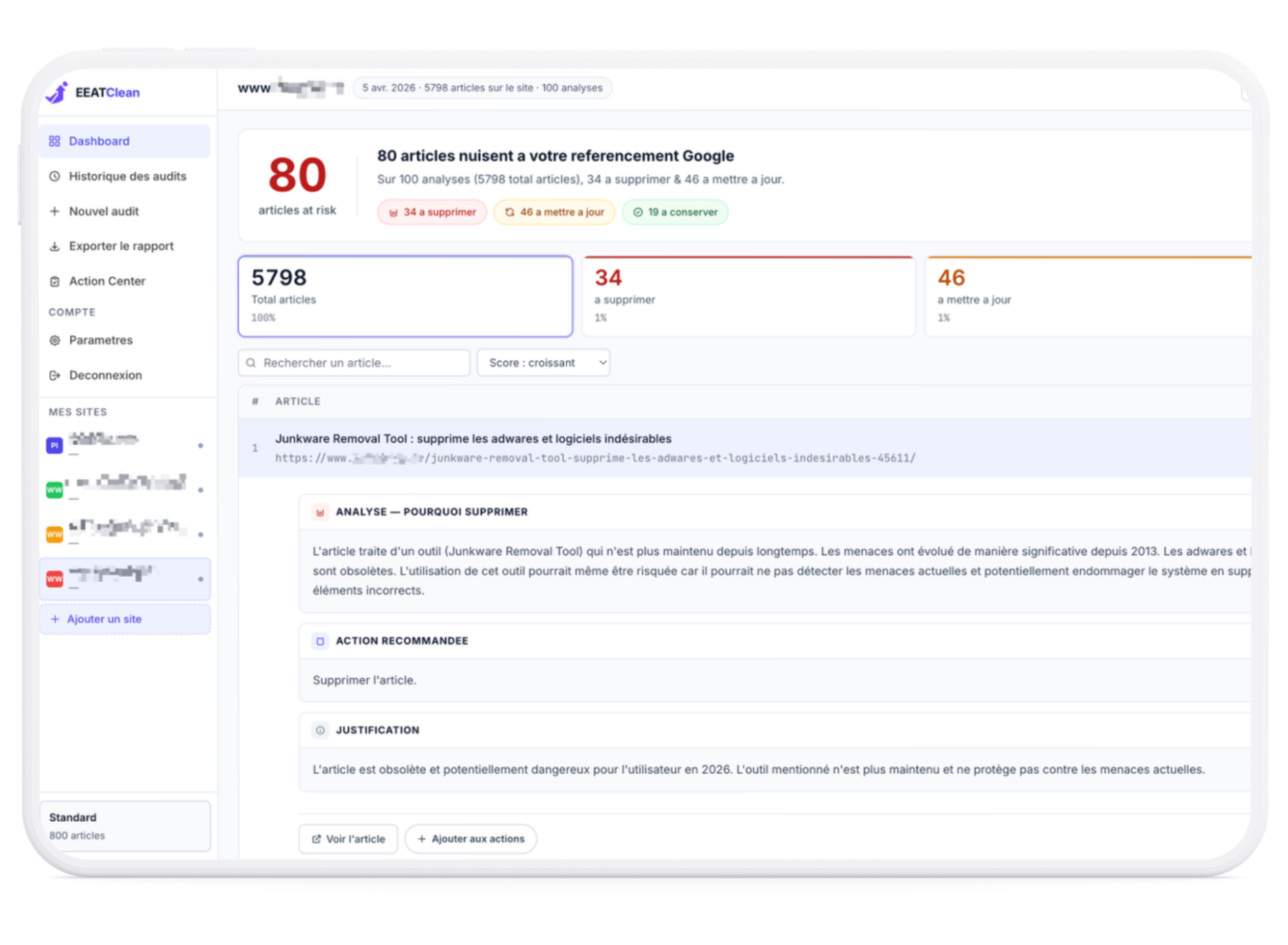Select the 19 a conserver filter badge
1288x945 pixels.
tap(675, 212)
